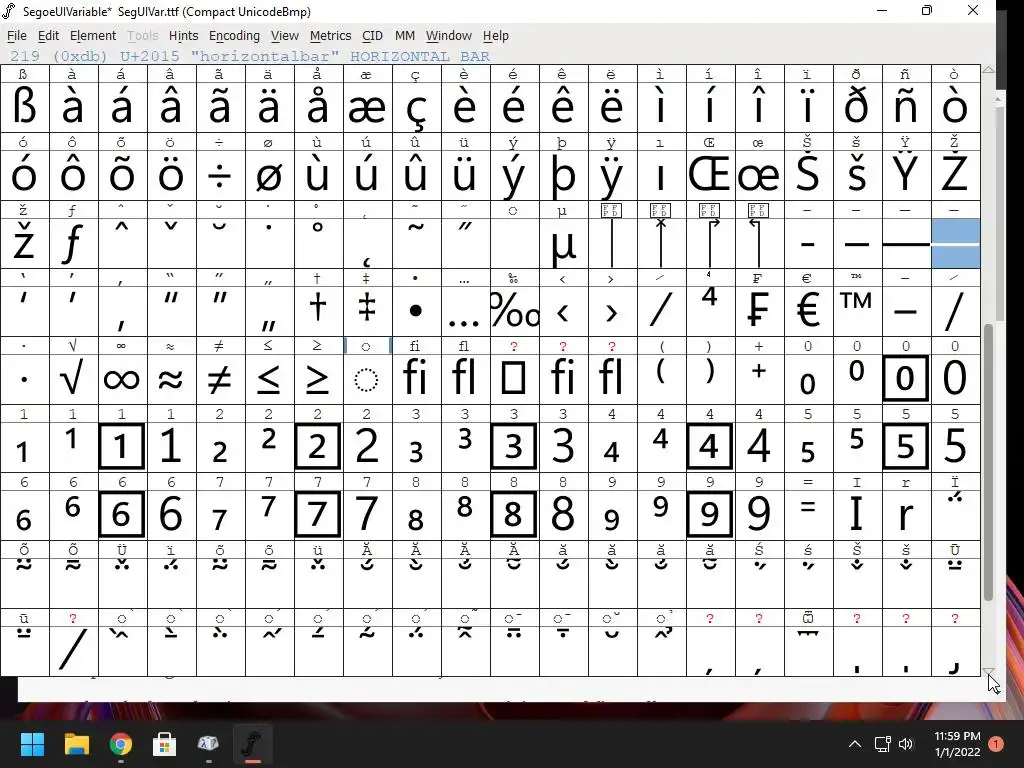Open the Edit menu
Screen dimensions: 1024x768
tap(48, 36)
